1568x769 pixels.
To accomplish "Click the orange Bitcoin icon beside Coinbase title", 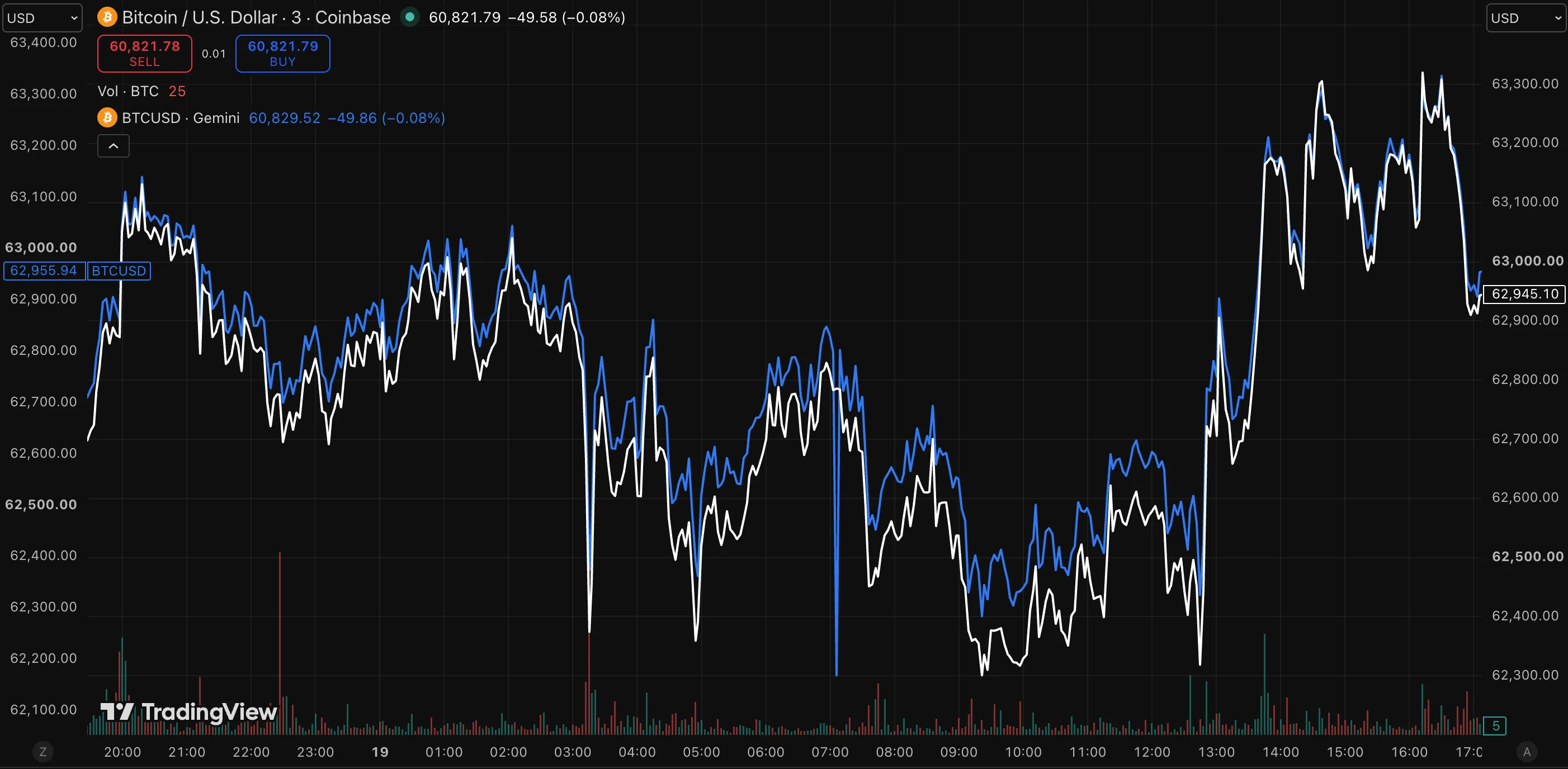I will pos(107,17).
